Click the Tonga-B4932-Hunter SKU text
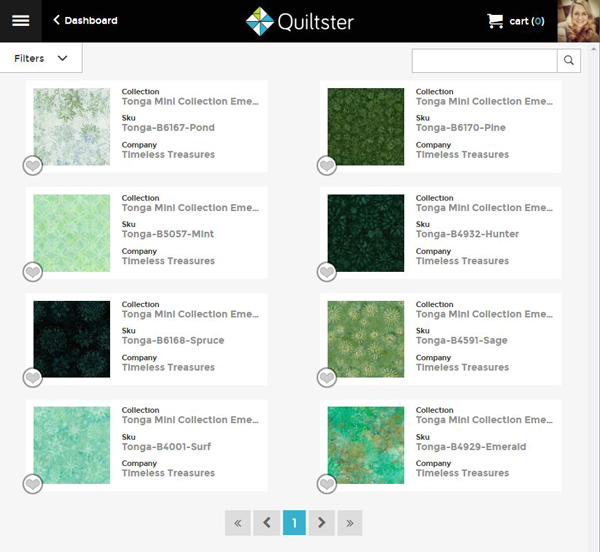 pyautogui.click(x=467, y=234)
